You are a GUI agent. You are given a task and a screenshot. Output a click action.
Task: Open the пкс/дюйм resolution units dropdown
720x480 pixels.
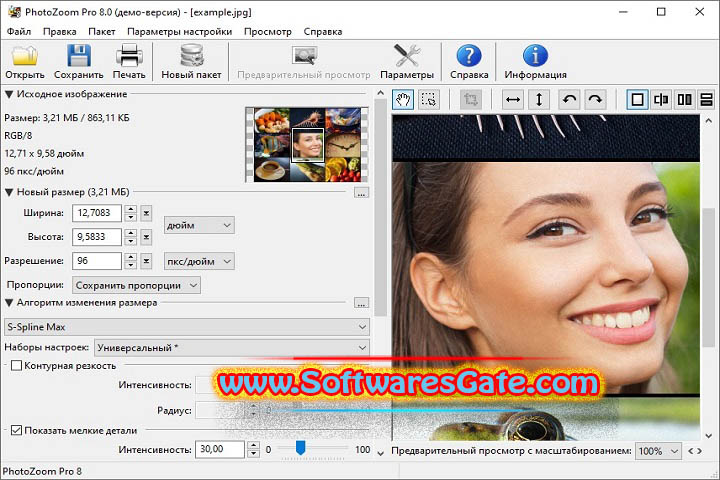point(199,261)
